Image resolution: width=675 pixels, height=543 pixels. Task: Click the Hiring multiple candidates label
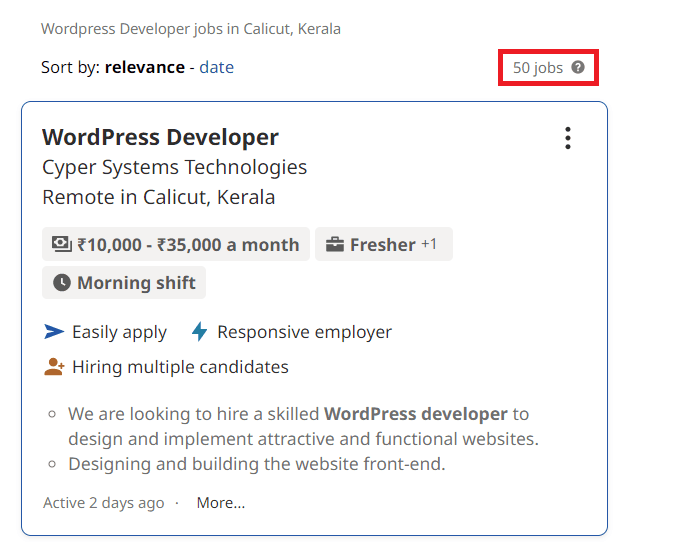pyautogui.click(x=180, y=367)
